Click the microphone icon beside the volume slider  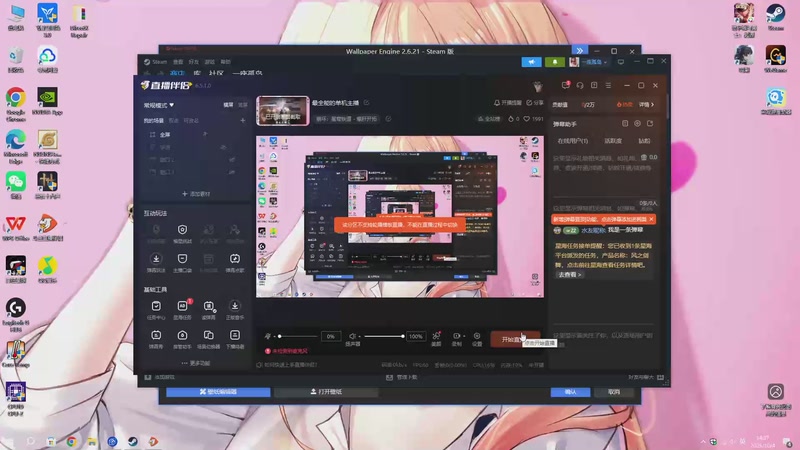point(267,336)
